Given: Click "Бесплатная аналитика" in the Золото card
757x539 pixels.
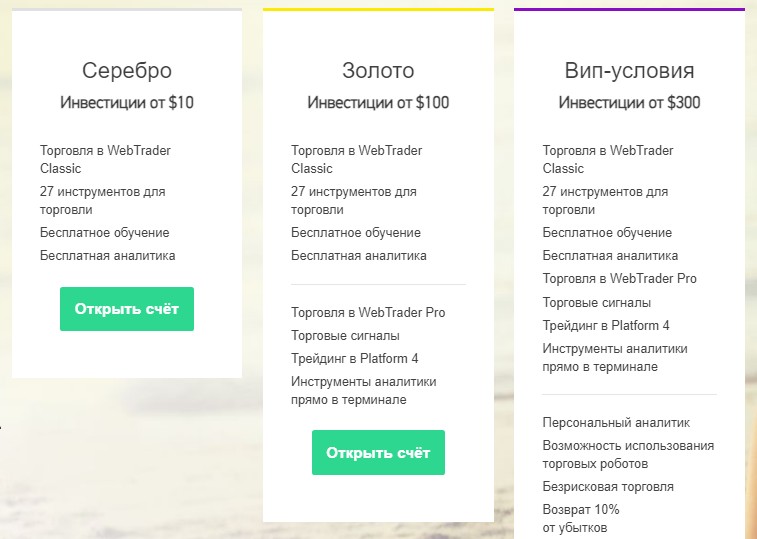Looking at the screenshot, I should pos(359,255).
